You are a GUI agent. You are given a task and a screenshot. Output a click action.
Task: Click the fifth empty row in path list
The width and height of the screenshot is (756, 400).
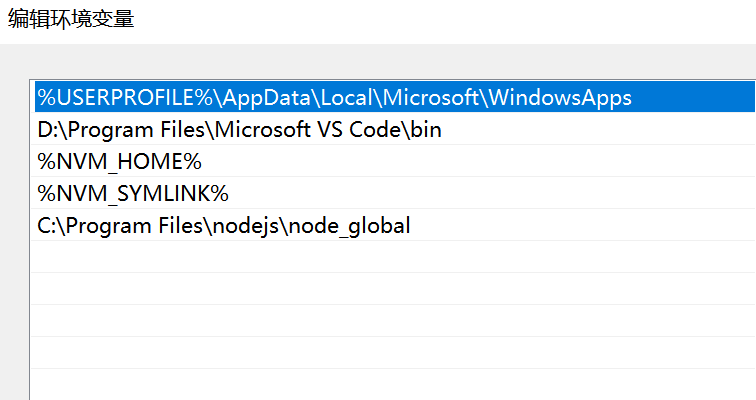(390, 385)
